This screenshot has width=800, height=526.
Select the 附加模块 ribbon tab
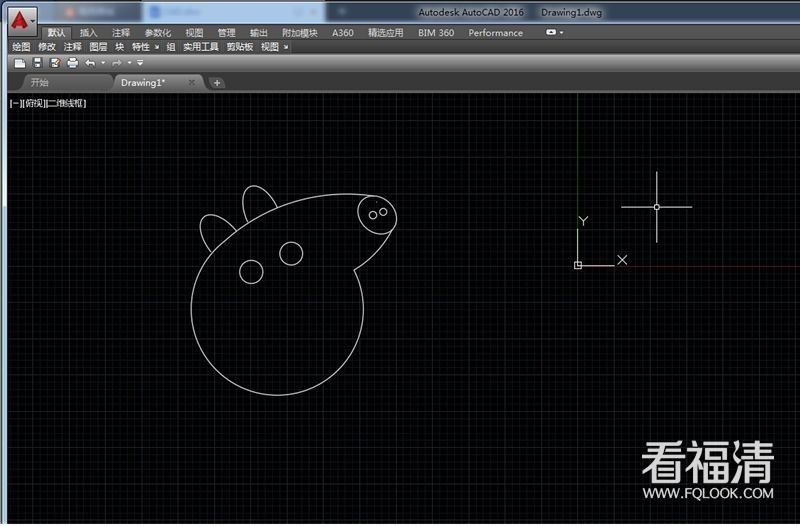(x=299, y=33)
